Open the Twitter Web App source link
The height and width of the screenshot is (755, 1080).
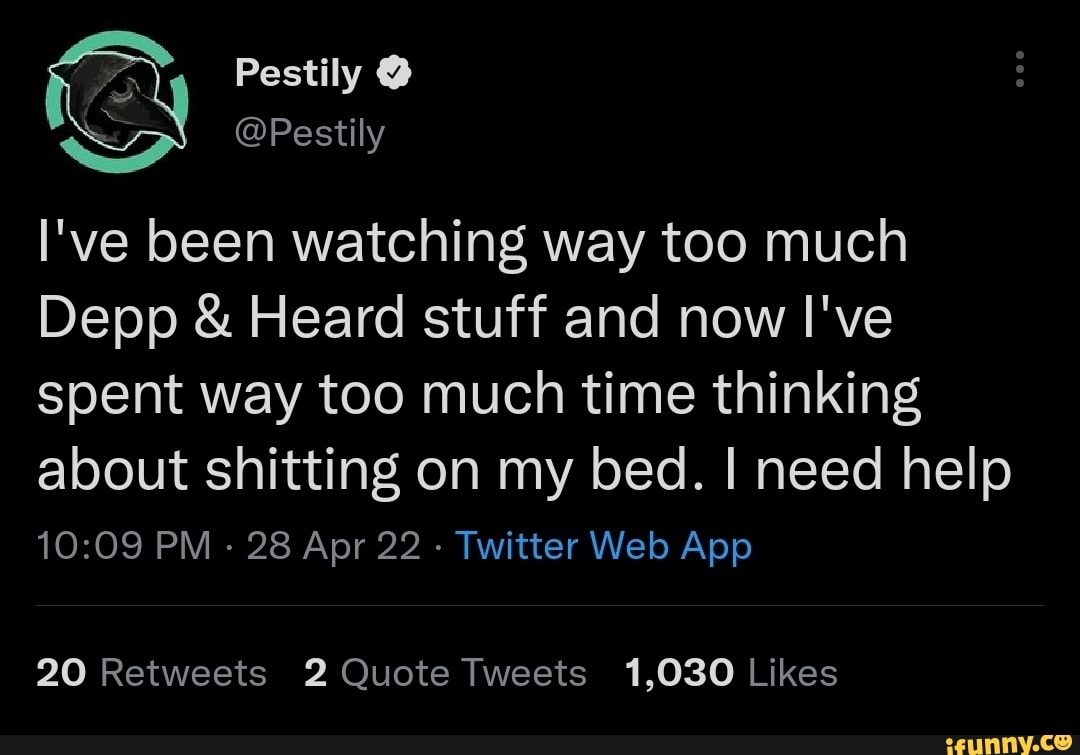603,546
